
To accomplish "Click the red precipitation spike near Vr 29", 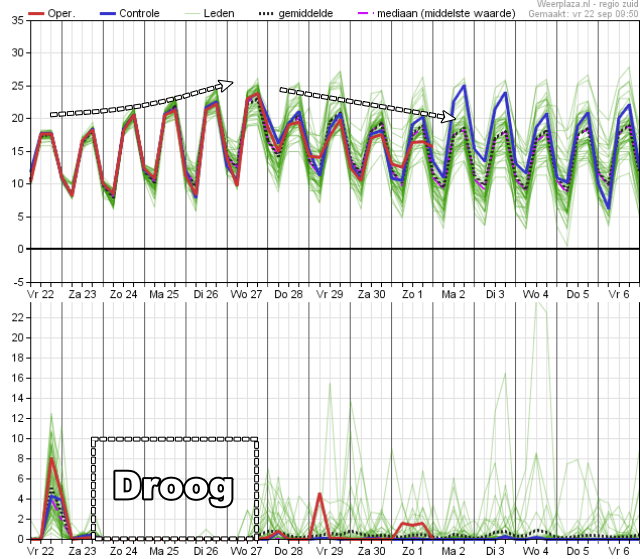I will (319, 494).
